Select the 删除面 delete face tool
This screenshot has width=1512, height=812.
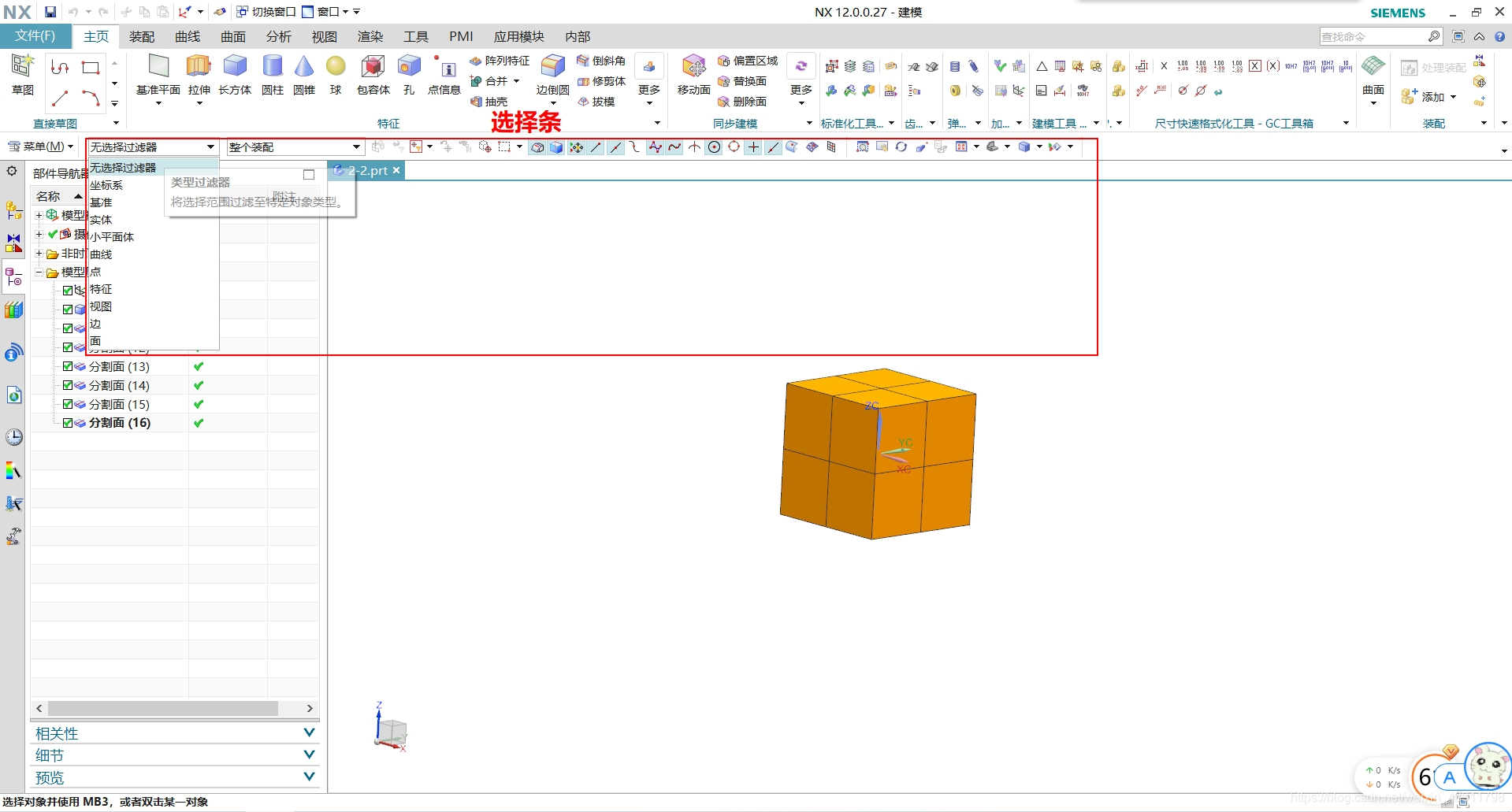[742, 102]
